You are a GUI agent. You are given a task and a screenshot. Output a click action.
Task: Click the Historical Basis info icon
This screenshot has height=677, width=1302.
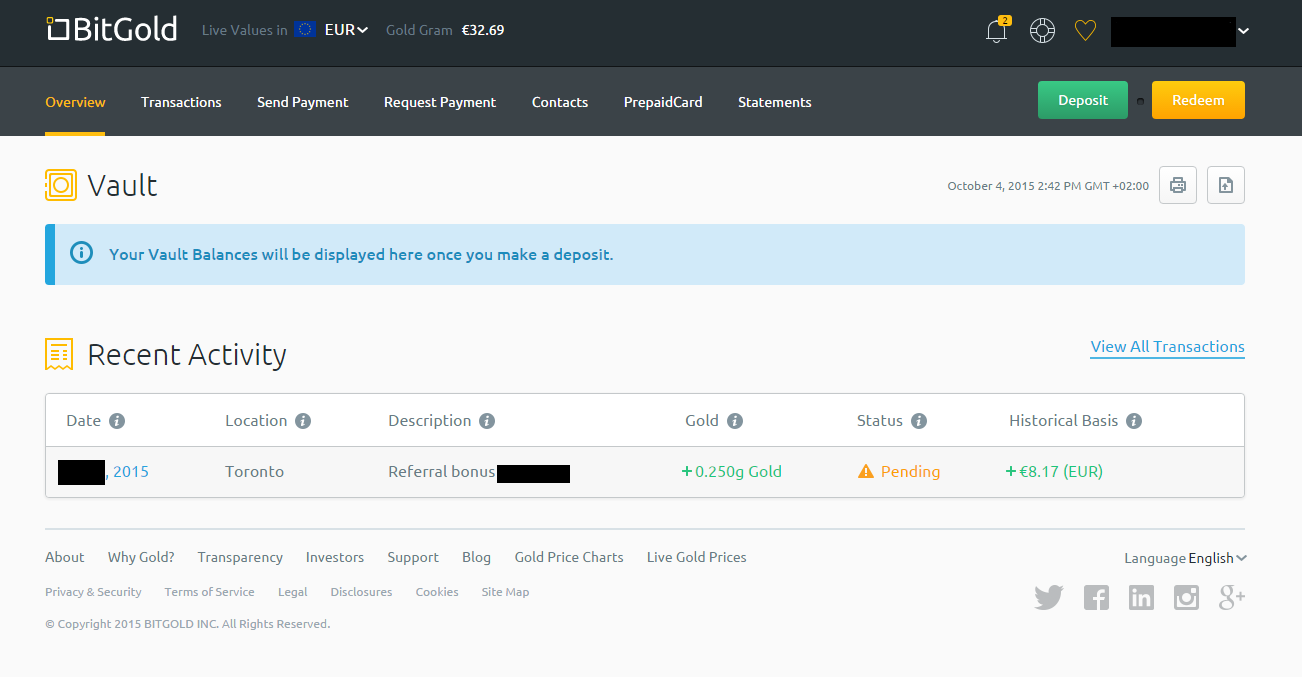1134,421
